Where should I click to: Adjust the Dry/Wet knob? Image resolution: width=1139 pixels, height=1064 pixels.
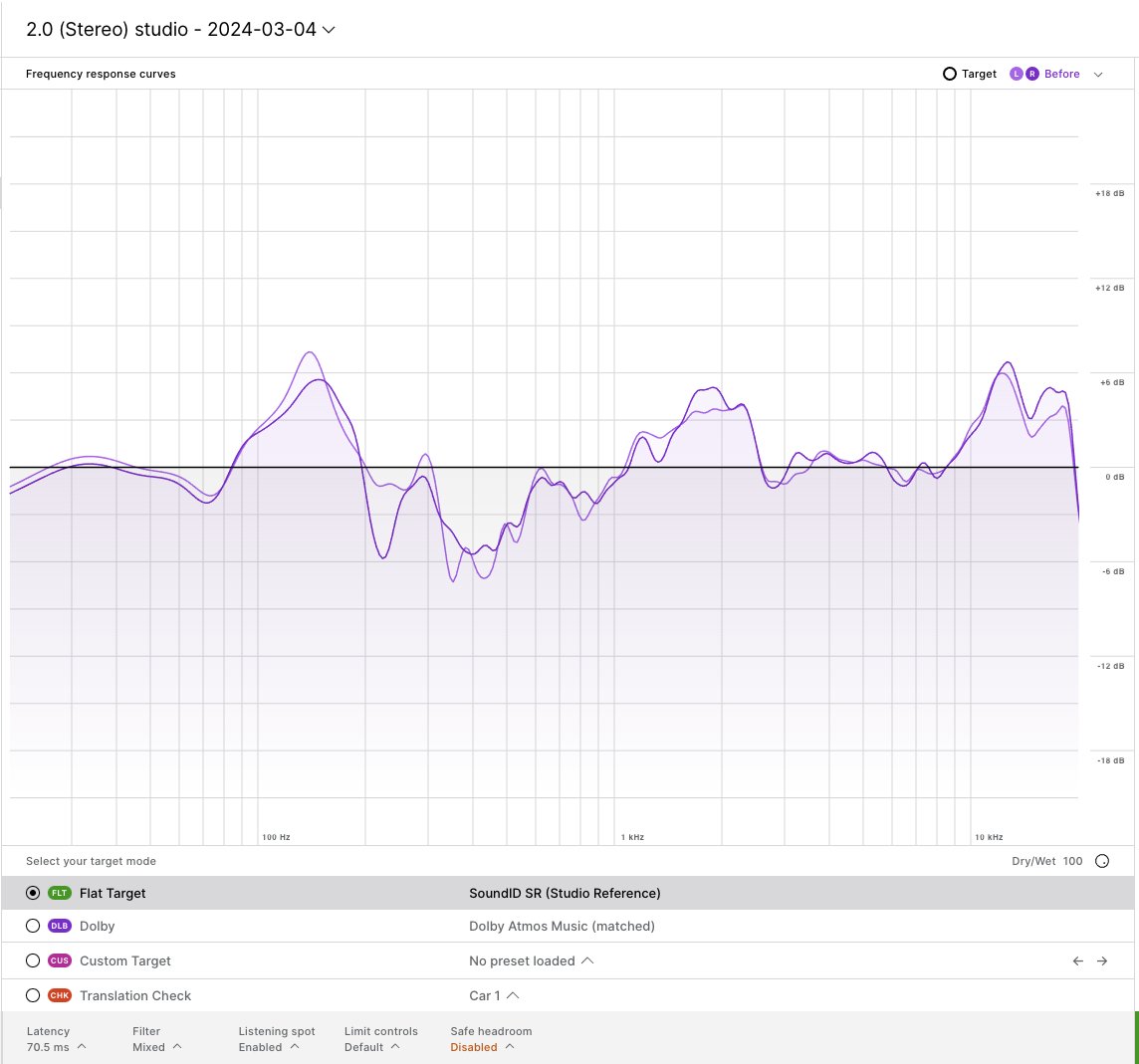click(1102, 861)
